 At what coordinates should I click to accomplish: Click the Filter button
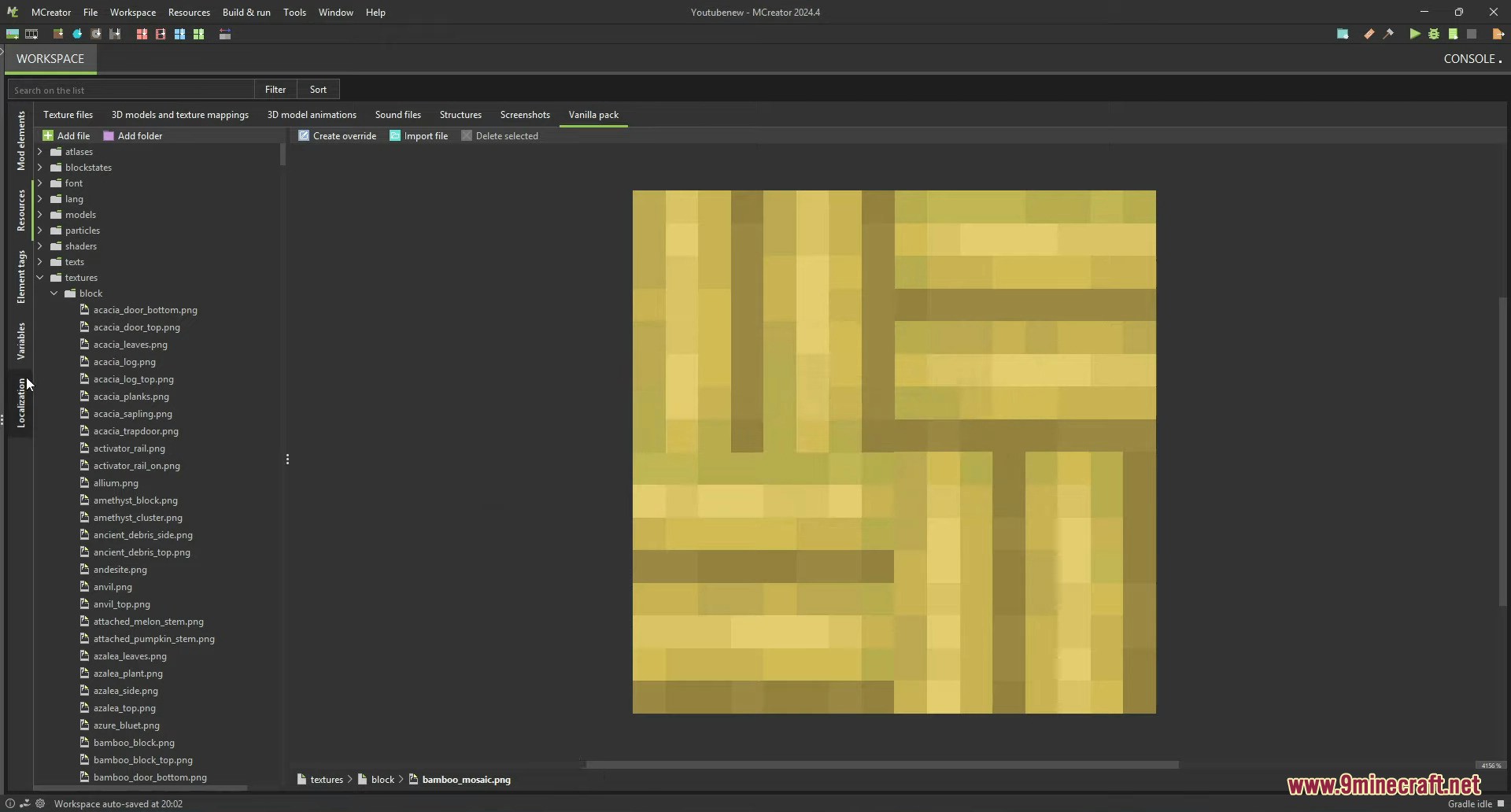[x=275, y=89]
